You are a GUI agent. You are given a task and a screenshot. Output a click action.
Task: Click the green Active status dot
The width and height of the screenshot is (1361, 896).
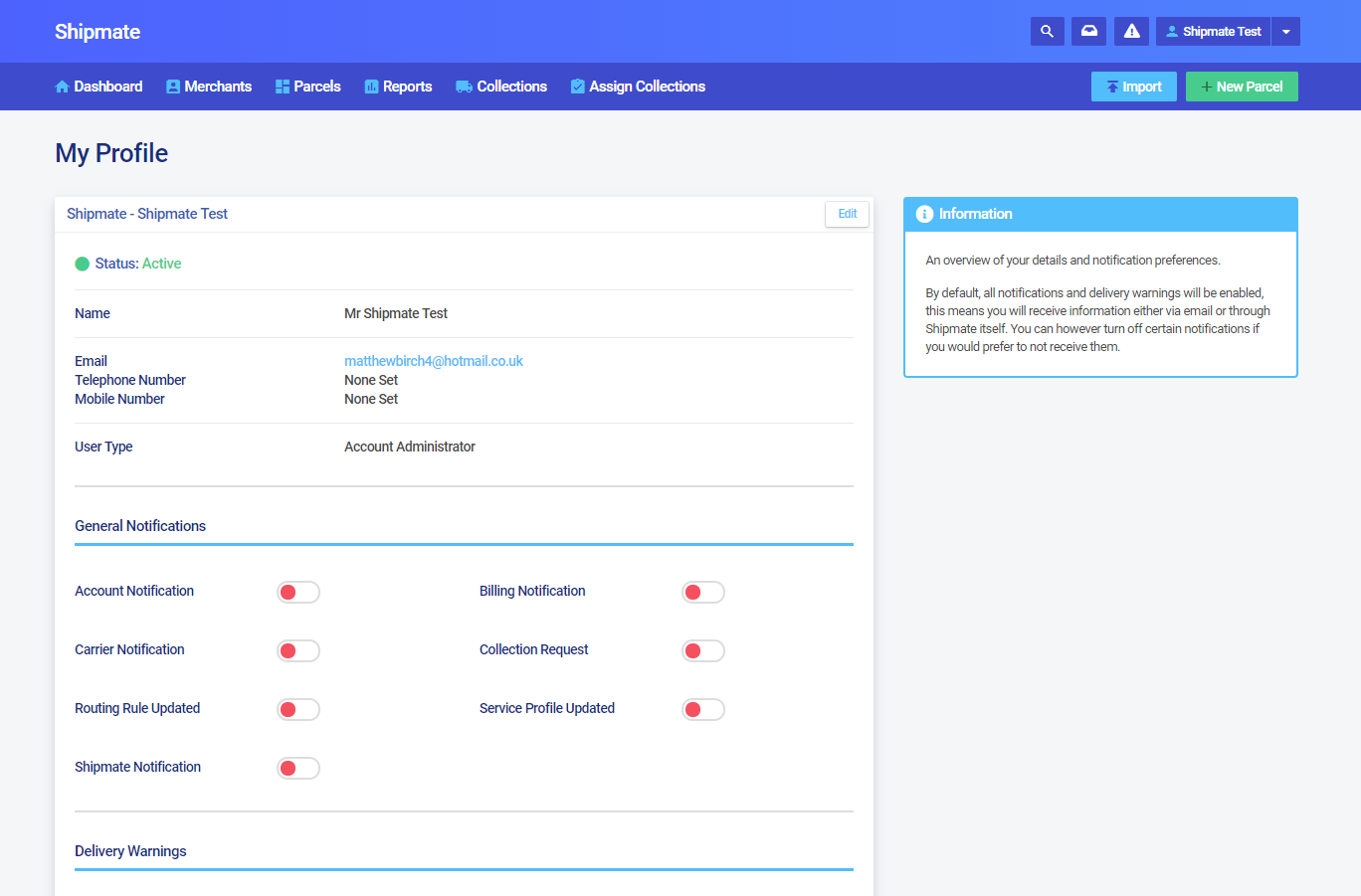pyautogui.click(x=83, y=264)
